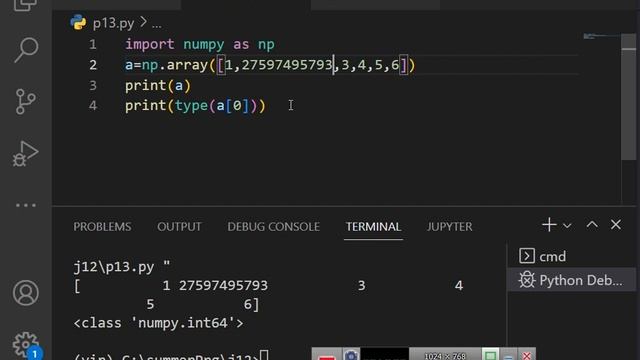640x360 pixels.
Task: Click the red X on recorder toolbar
Action: pyautogui.click(x=527, y=356)
